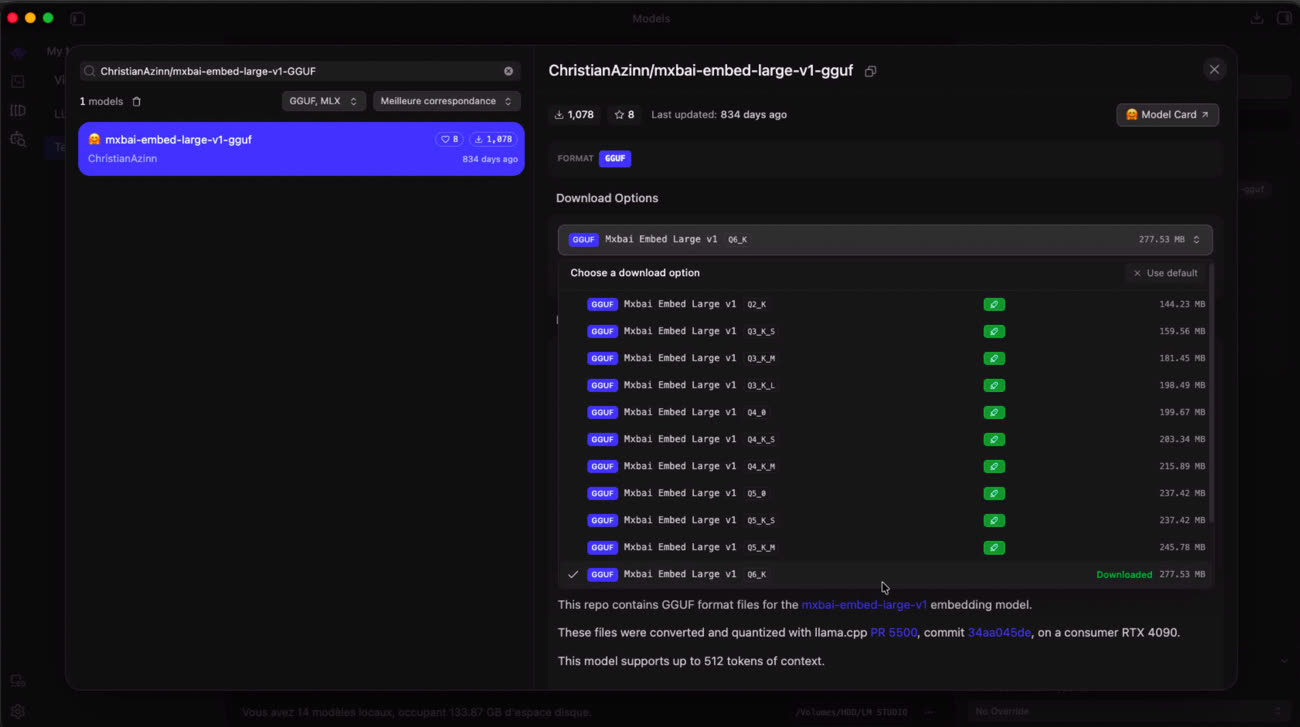The width and height of the screenshot is (1300, 727).
Task: Collapse the Q6_K download option selector
Action: [885, 240]
